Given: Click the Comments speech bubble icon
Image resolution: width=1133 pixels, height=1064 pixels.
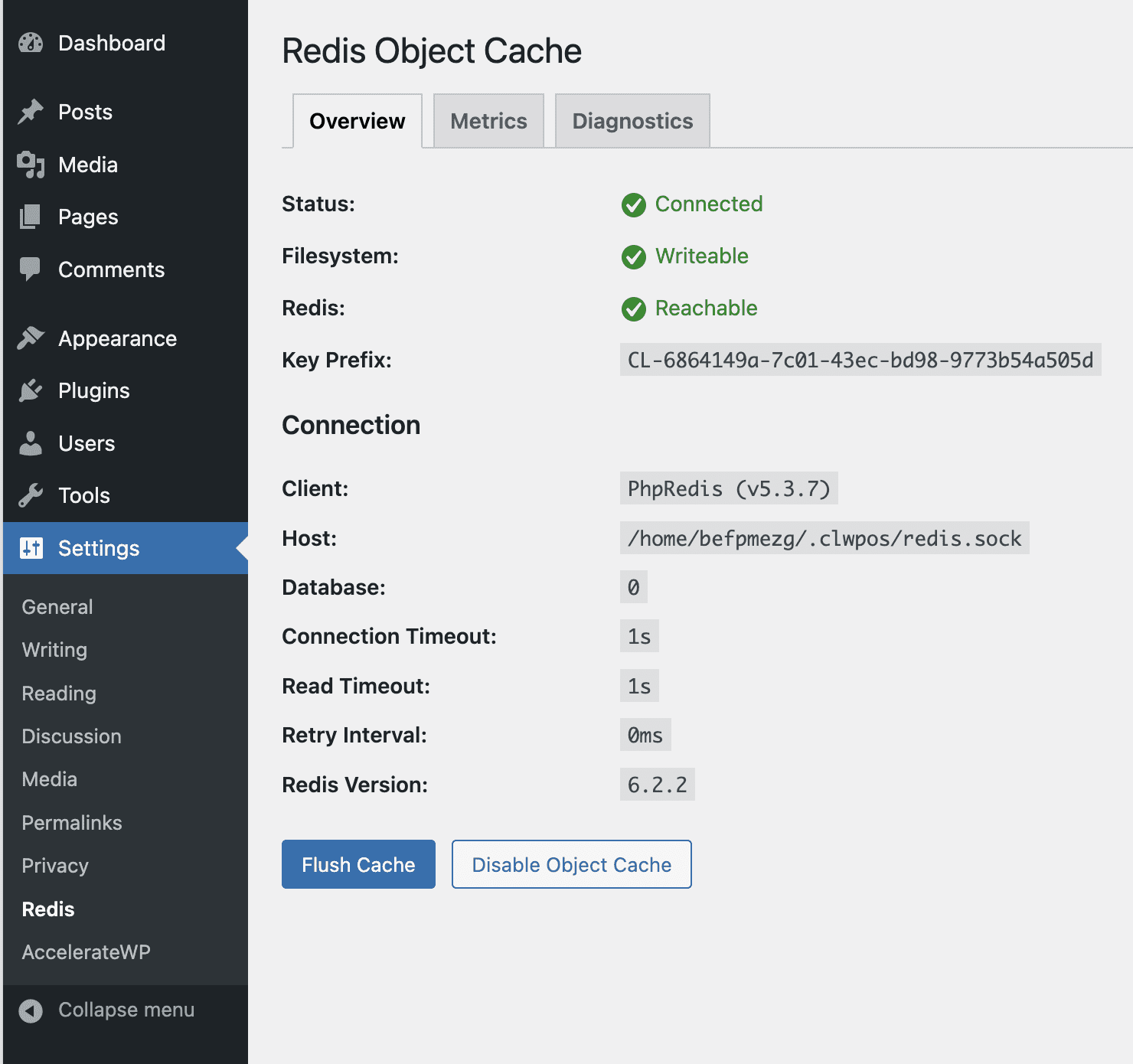Looking at the screenshot, I should 31,269.
